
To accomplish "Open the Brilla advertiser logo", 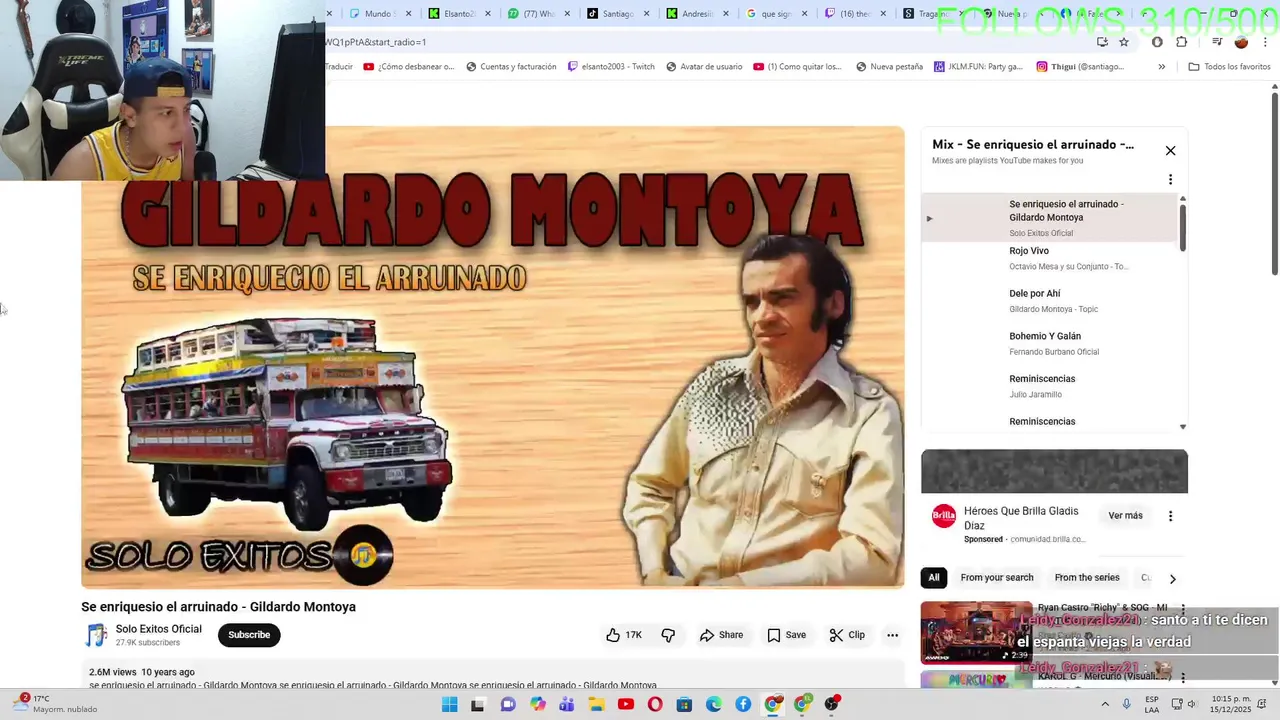I will (943, 516).
